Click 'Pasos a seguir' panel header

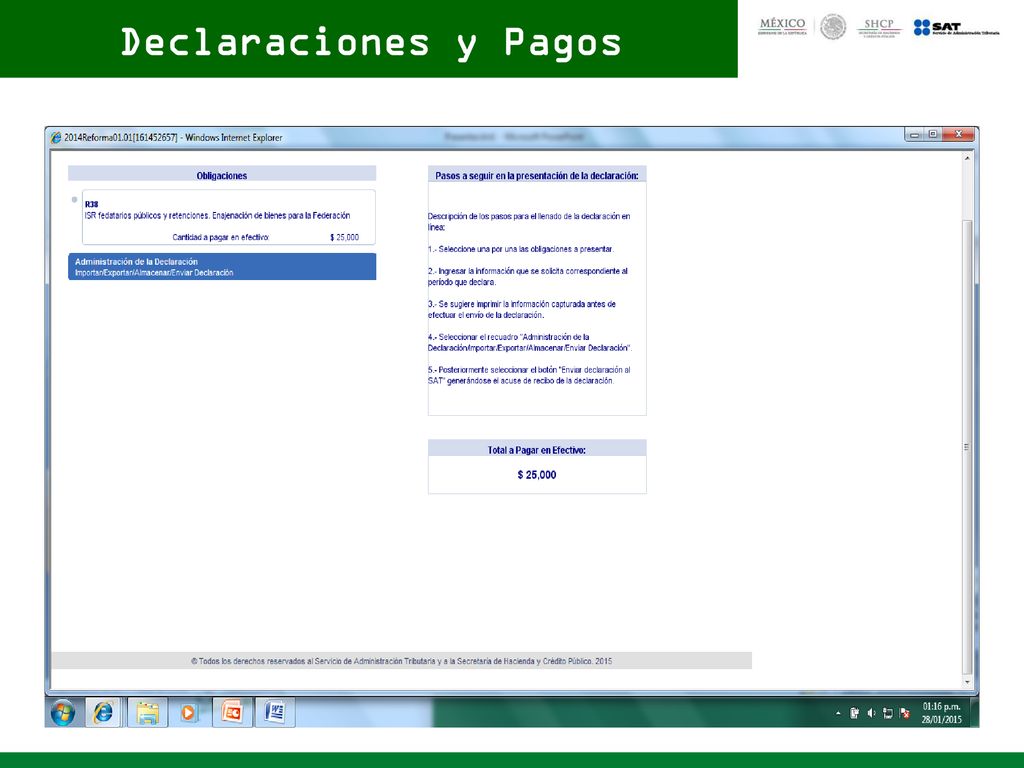point(537,176)
